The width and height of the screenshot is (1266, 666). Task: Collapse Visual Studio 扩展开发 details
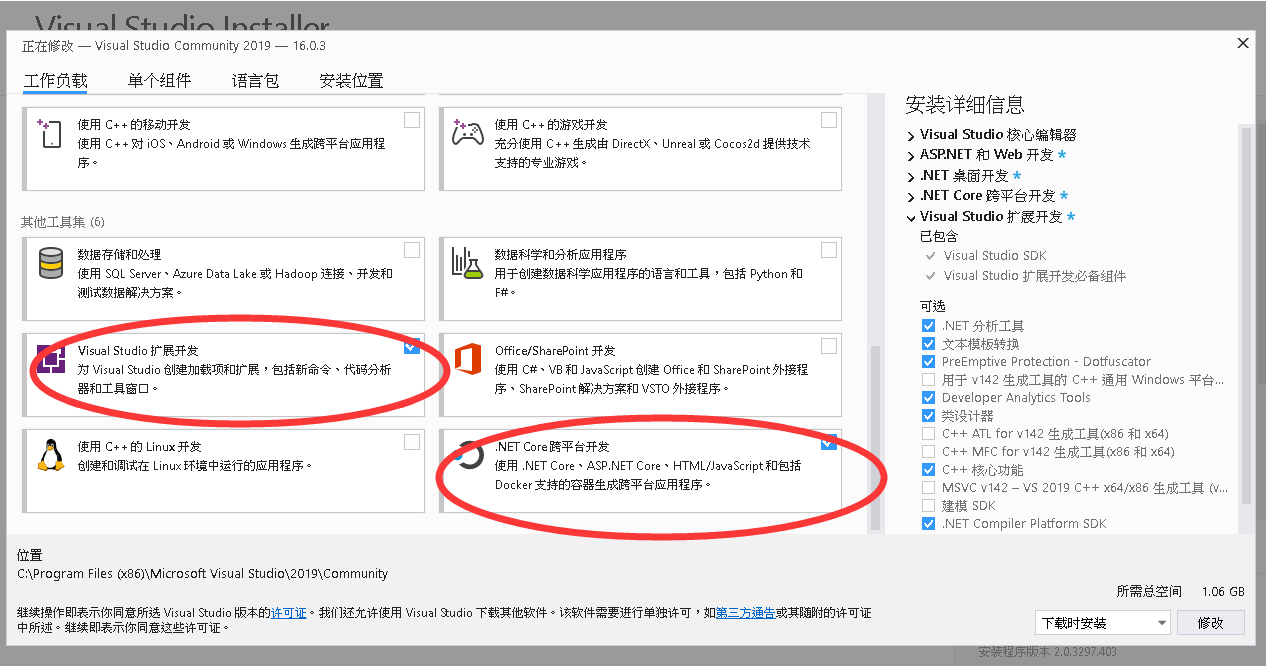coord(911,217)
